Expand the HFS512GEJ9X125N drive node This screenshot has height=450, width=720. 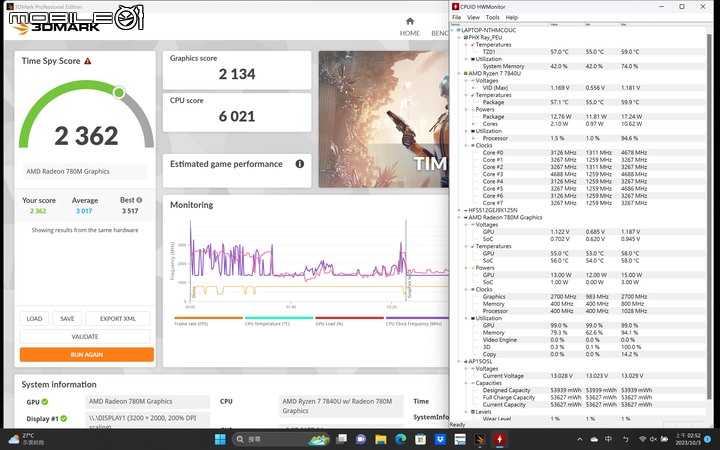[x=460, y=210]
